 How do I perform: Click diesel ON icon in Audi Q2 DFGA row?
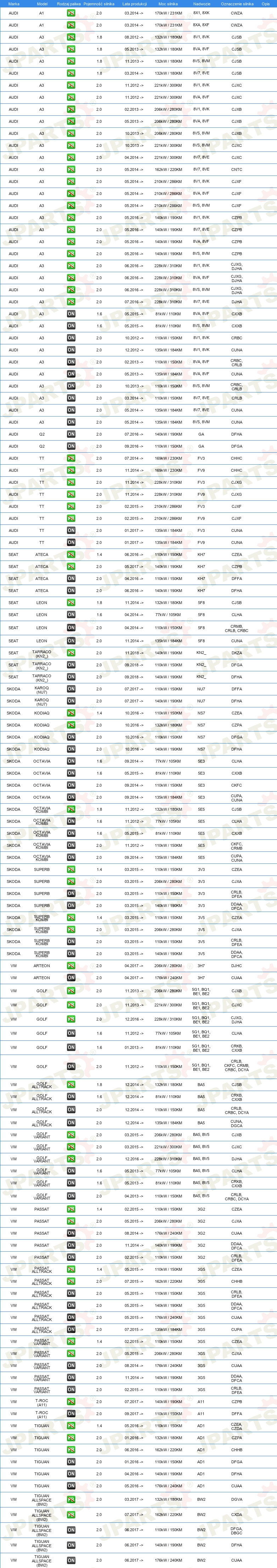point(71,446)
